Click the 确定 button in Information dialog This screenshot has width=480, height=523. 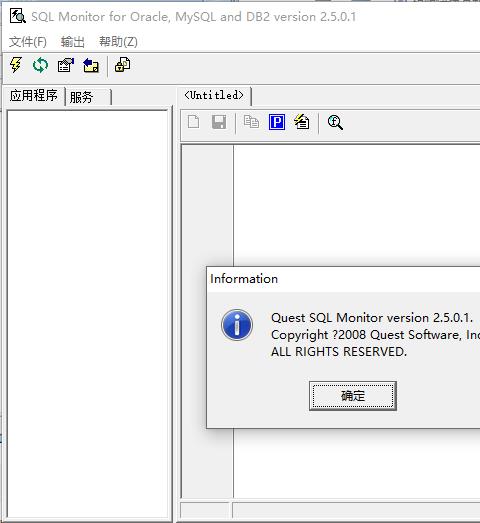[353, 396]
